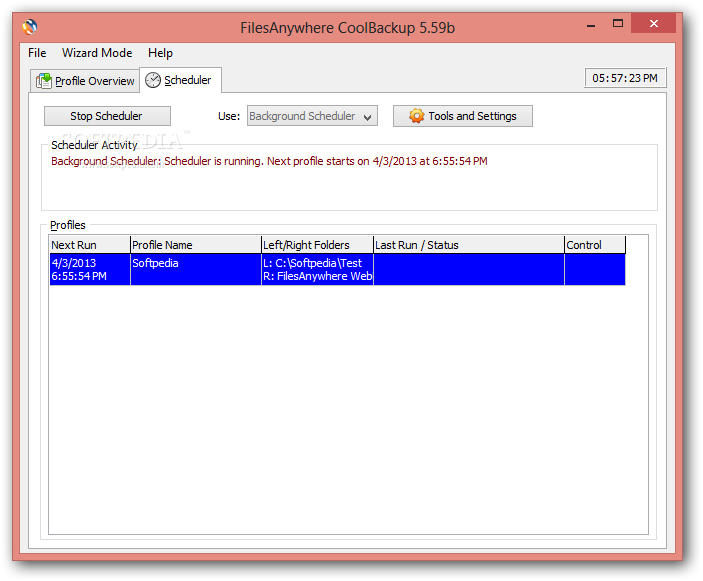Viewport: 703px width, 581px height.
Task: Switch to the Profile Overview tab
Action: 85,81
